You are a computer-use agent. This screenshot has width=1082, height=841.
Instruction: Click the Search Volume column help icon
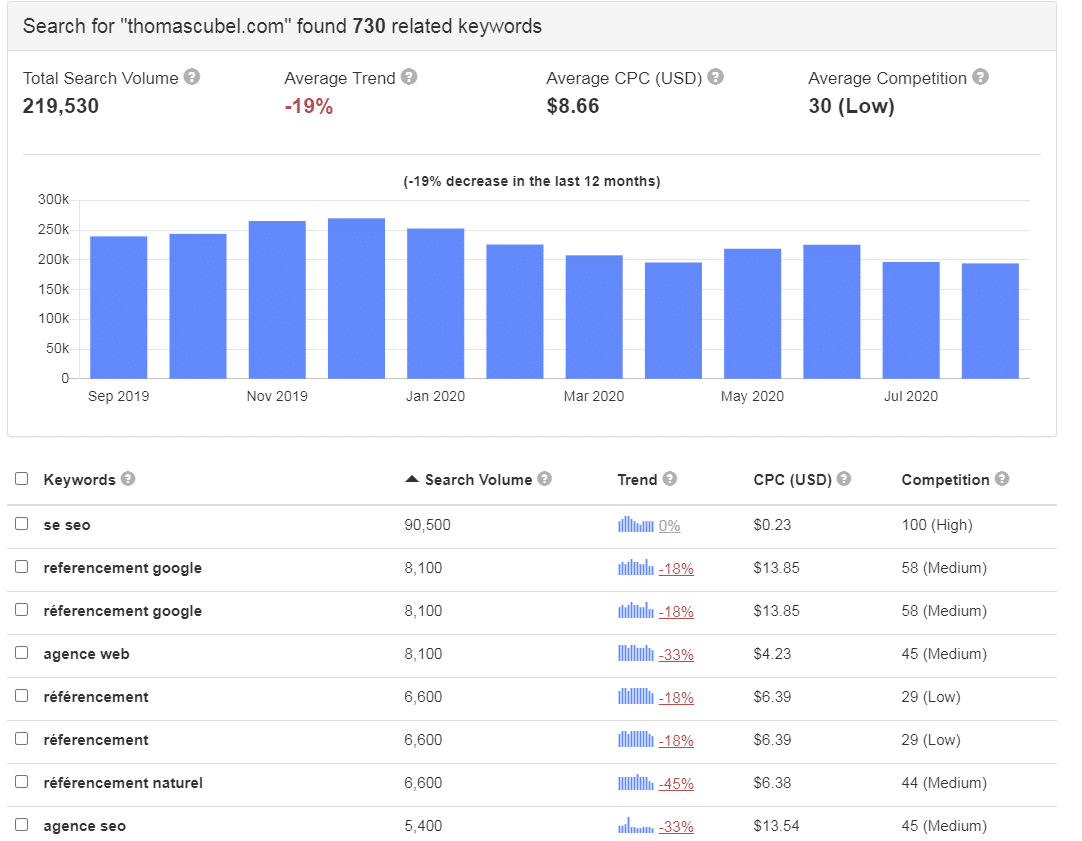click(x=545, y=479)
